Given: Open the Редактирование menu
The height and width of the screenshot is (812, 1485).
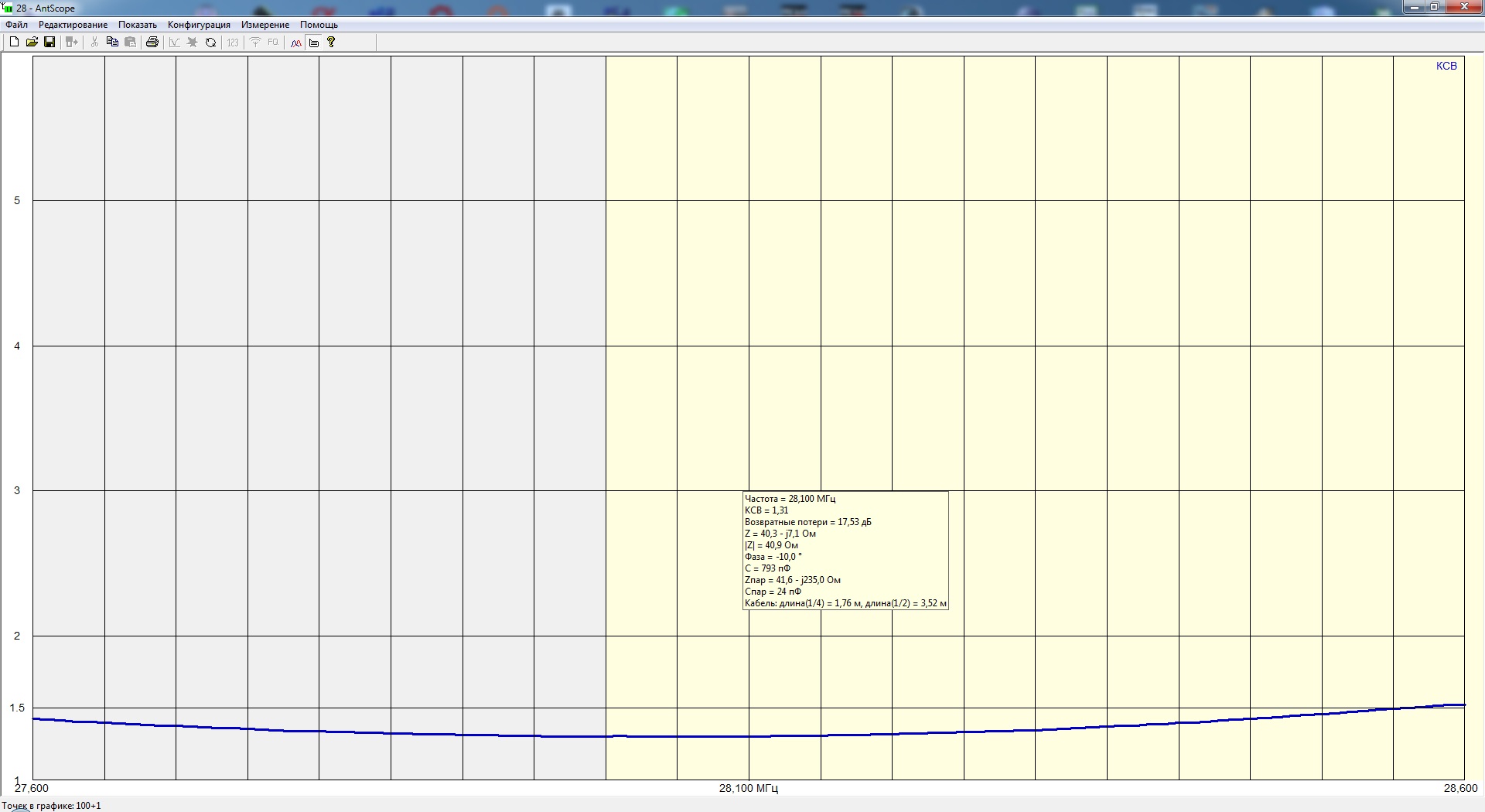Looking at the screenshot, I should click(x=73, y=25).
